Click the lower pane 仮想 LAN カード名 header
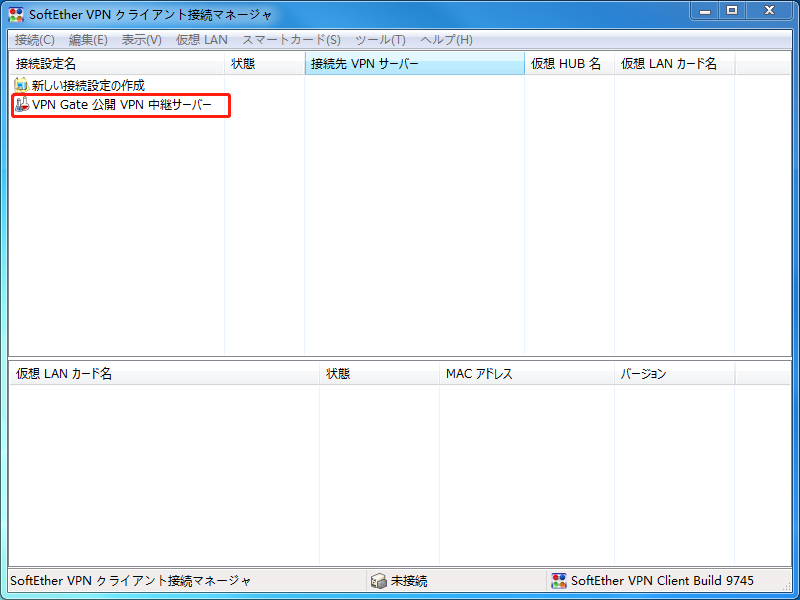 coord(164,374)
